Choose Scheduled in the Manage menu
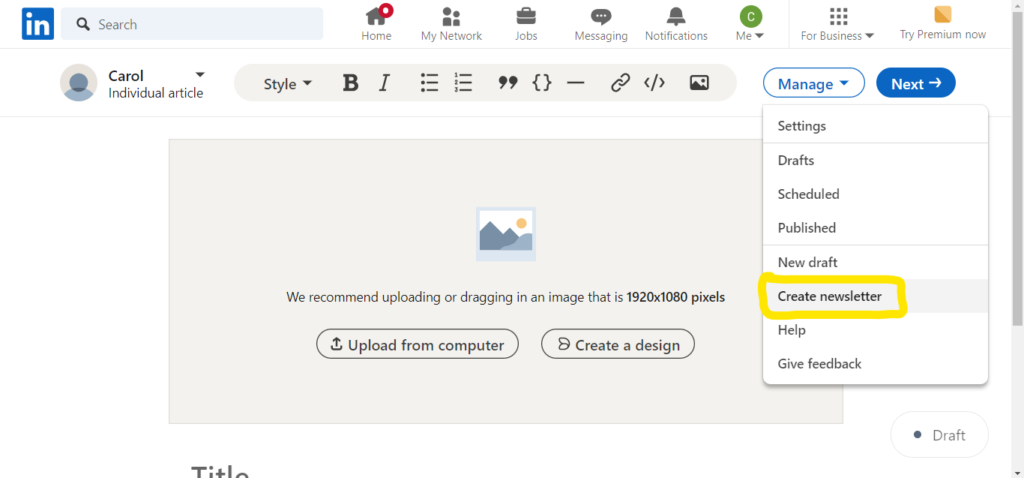The width and height of the screenshot is (1024, 478). (808, 194)
